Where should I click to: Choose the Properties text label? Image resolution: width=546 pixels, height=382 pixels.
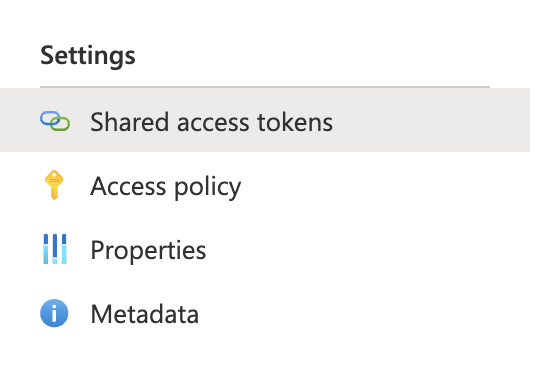tap(148, 250)
